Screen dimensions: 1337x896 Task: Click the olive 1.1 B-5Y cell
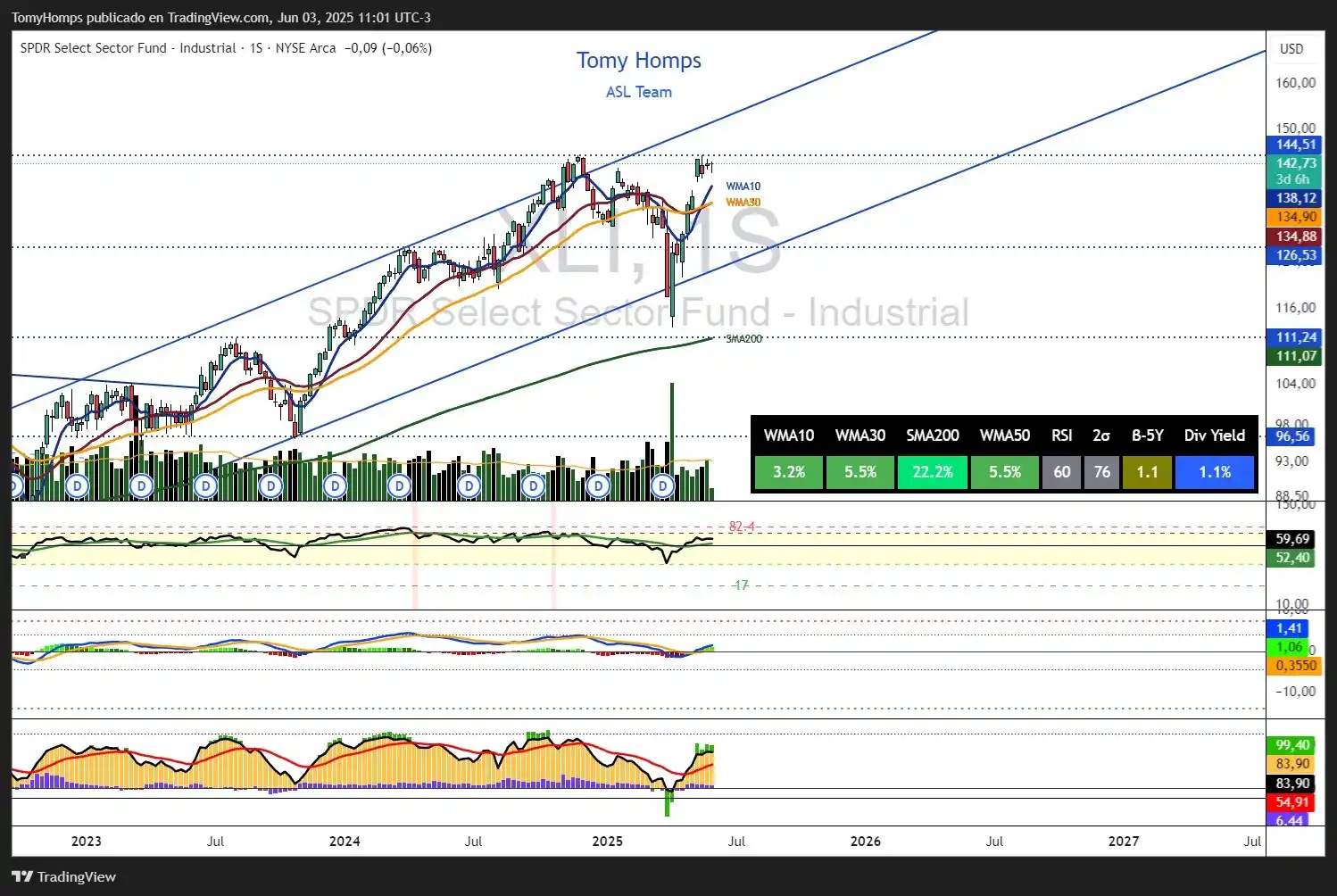[x=1148, y=472]
